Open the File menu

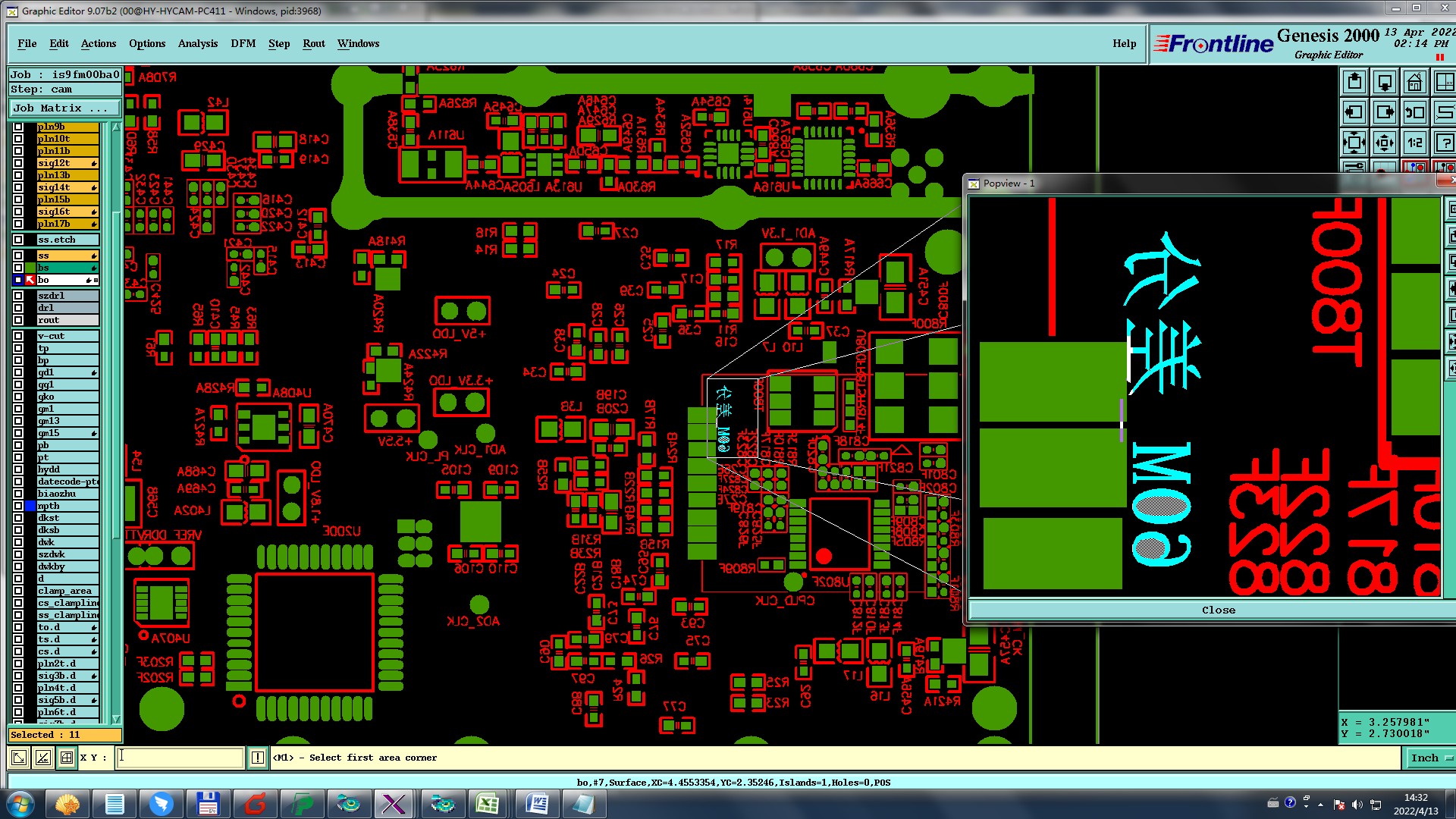click(27, 43)
